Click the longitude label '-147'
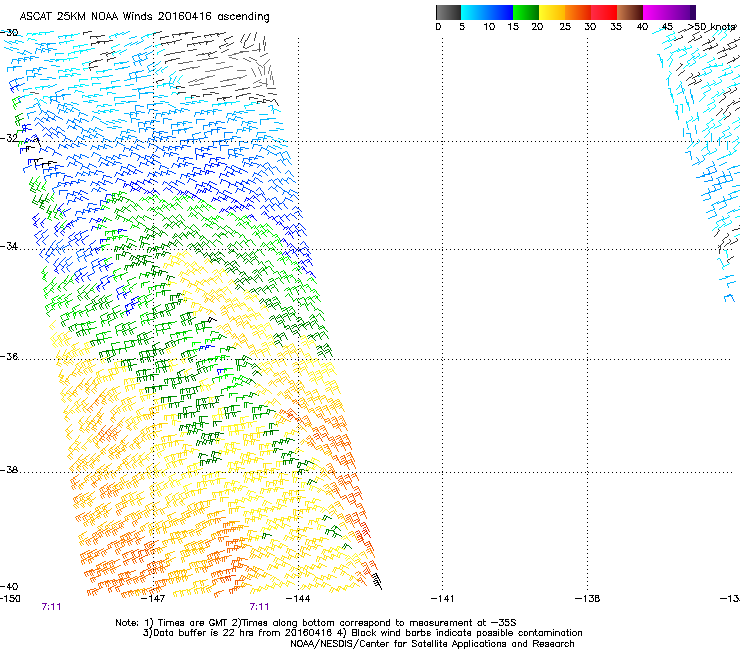The image size is (740, 650). tap(154, 599)
